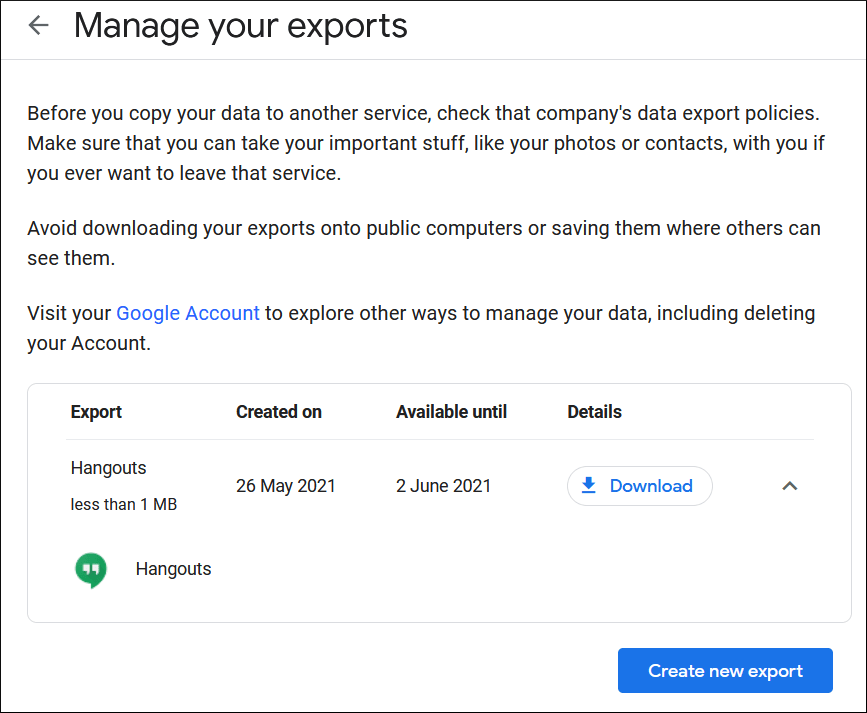
Task: Click the green Hangouts app icon
Action: (91, 570)
